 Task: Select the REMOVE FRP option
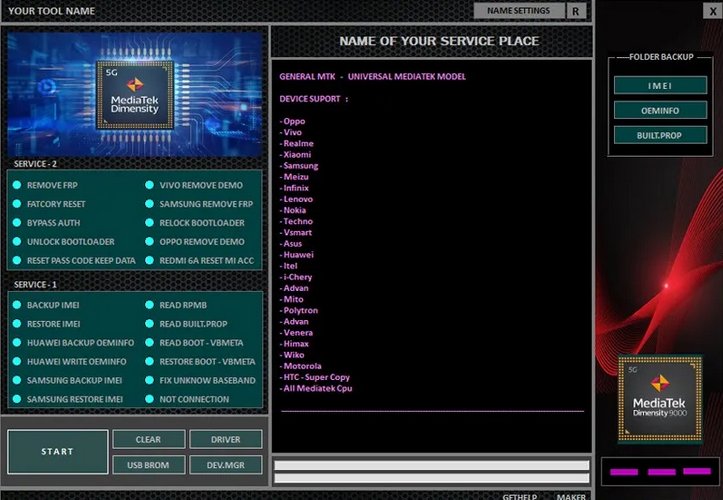click(x=45, y=185)
